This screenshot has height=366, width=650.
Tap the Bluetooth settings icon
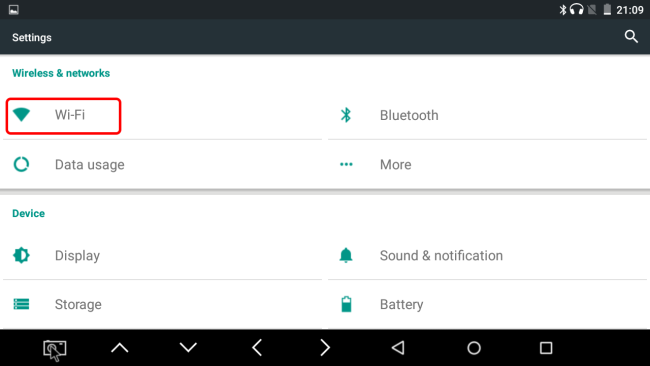pyautogui.click(x=346, y=115)
